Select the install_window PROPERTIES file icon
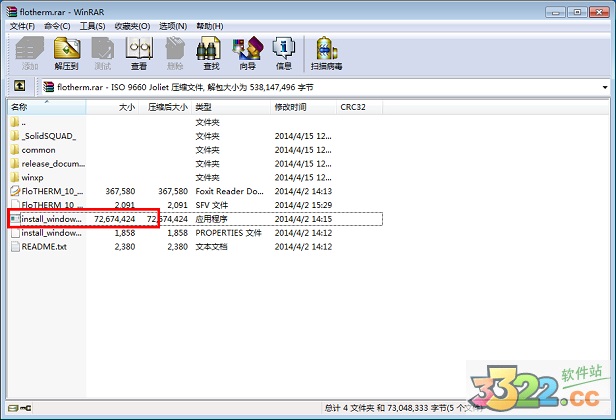616x420 pixels. click(x=15, y=233)
